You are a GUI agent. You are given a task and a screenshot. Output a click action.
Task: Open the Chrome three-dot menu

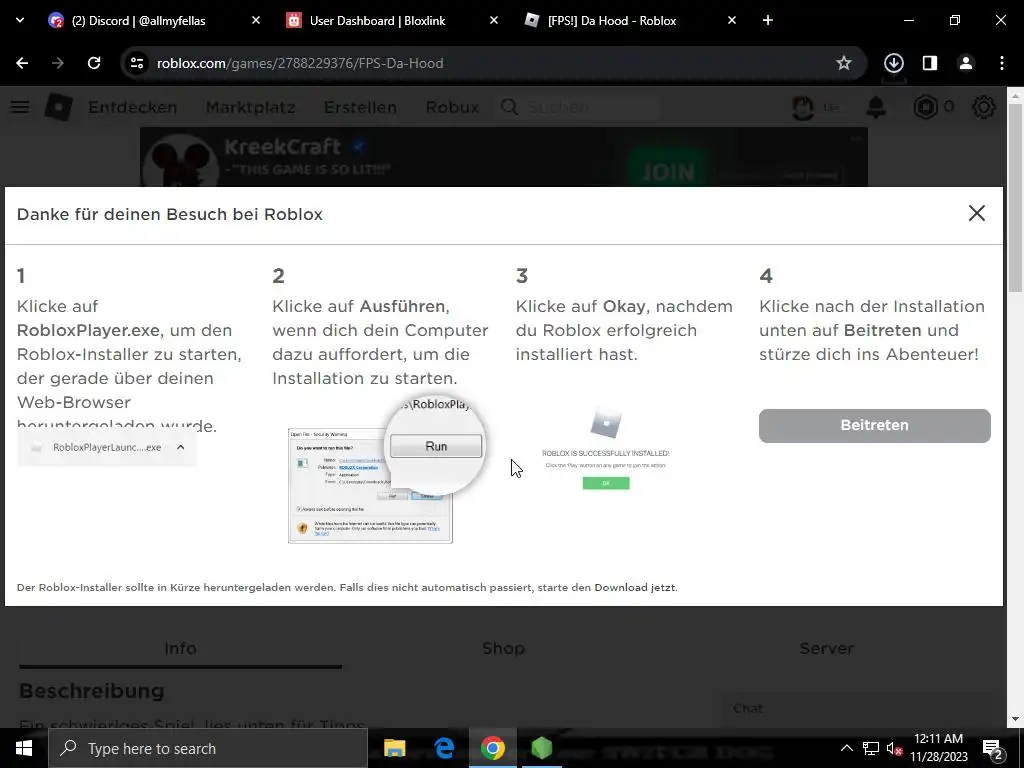1002,63
